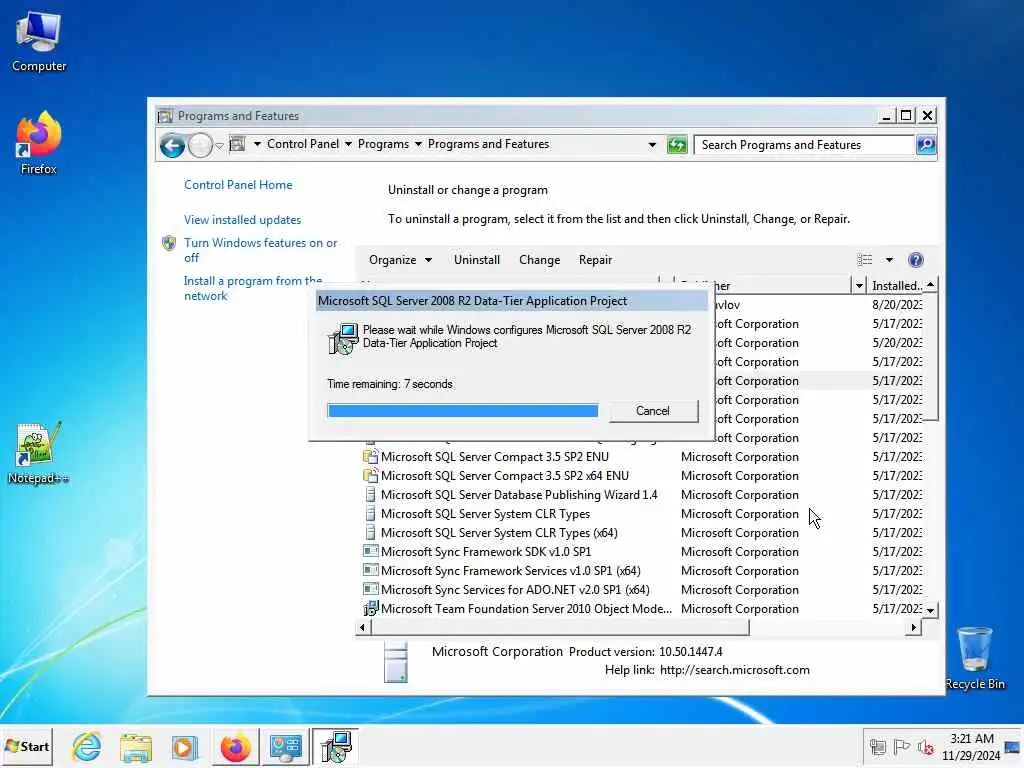Image resolution: width=1024 pixels, height=768 pixels.
Task: Click the horizontal scrollbar right arrow
Action: [914, 628]
